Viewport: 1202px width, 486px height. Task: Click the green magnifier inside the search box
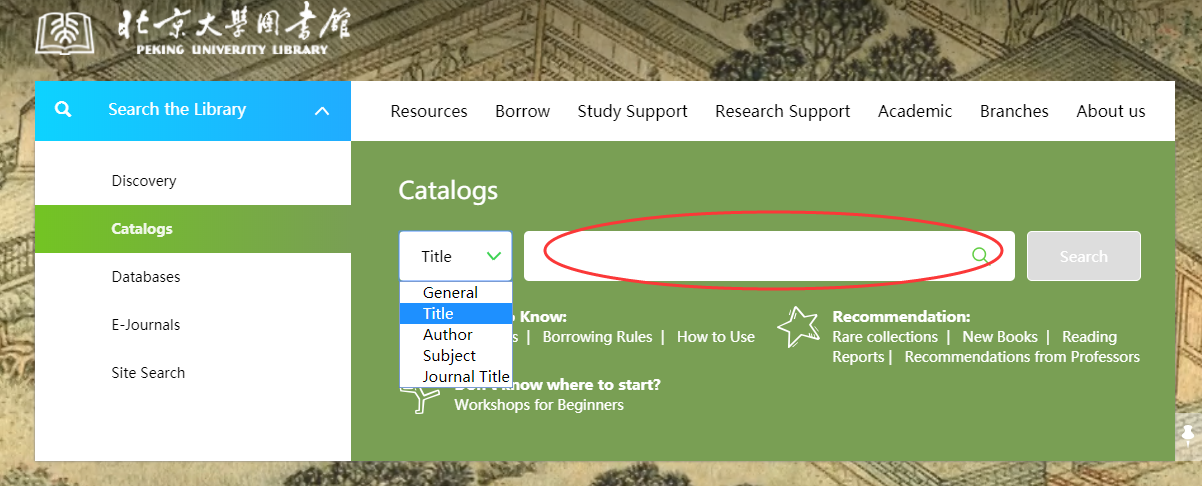[980, 256]
